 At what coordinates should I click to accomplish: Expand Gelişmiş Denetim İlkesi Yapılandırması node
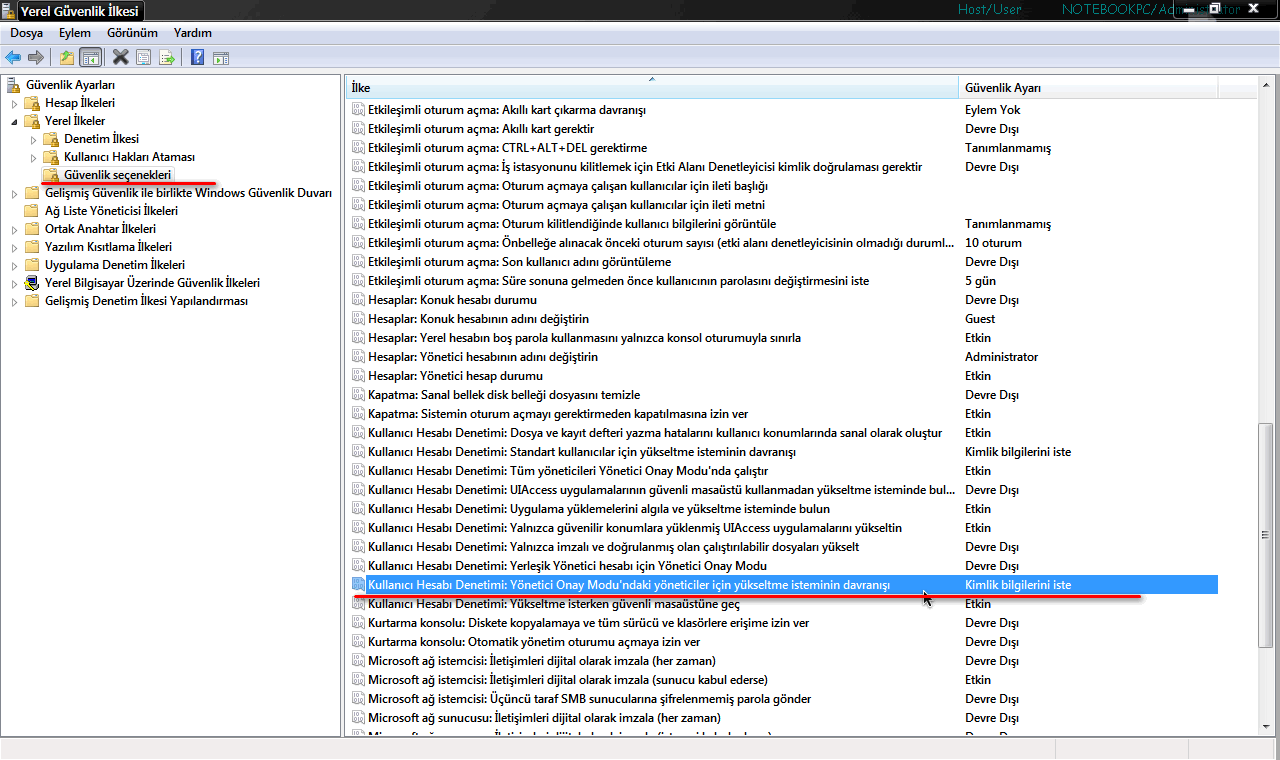click(14, 301)
